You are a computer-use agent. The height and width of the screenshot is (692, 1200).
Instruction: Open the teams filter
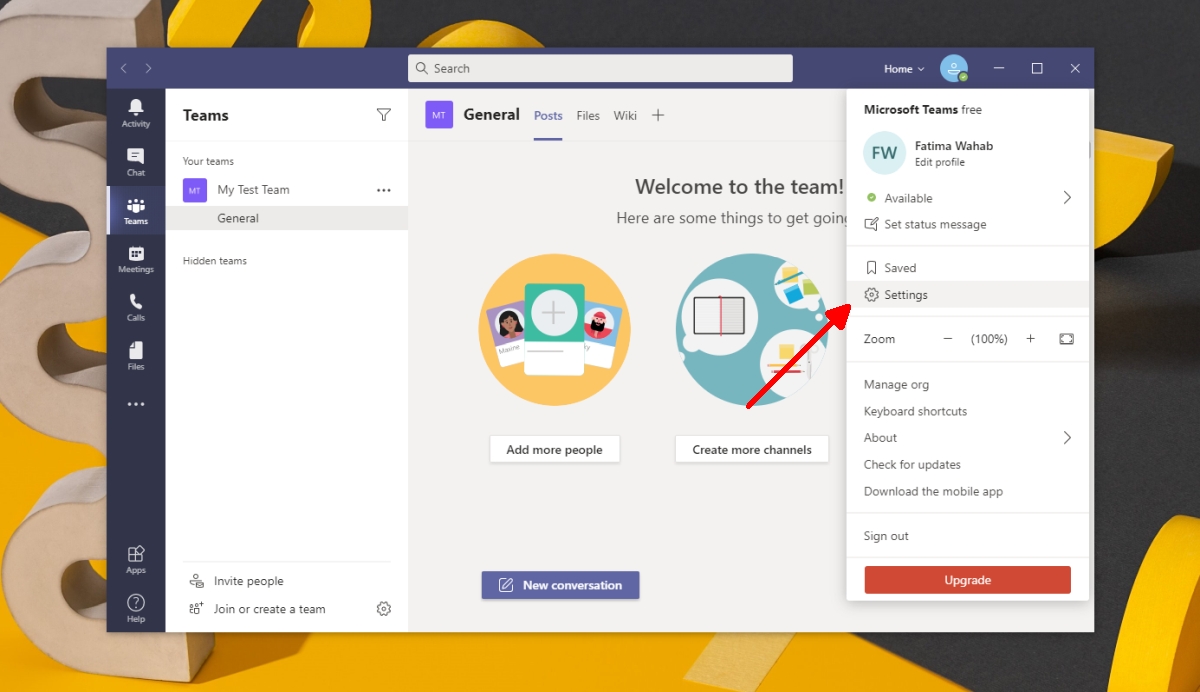[383, 115]
